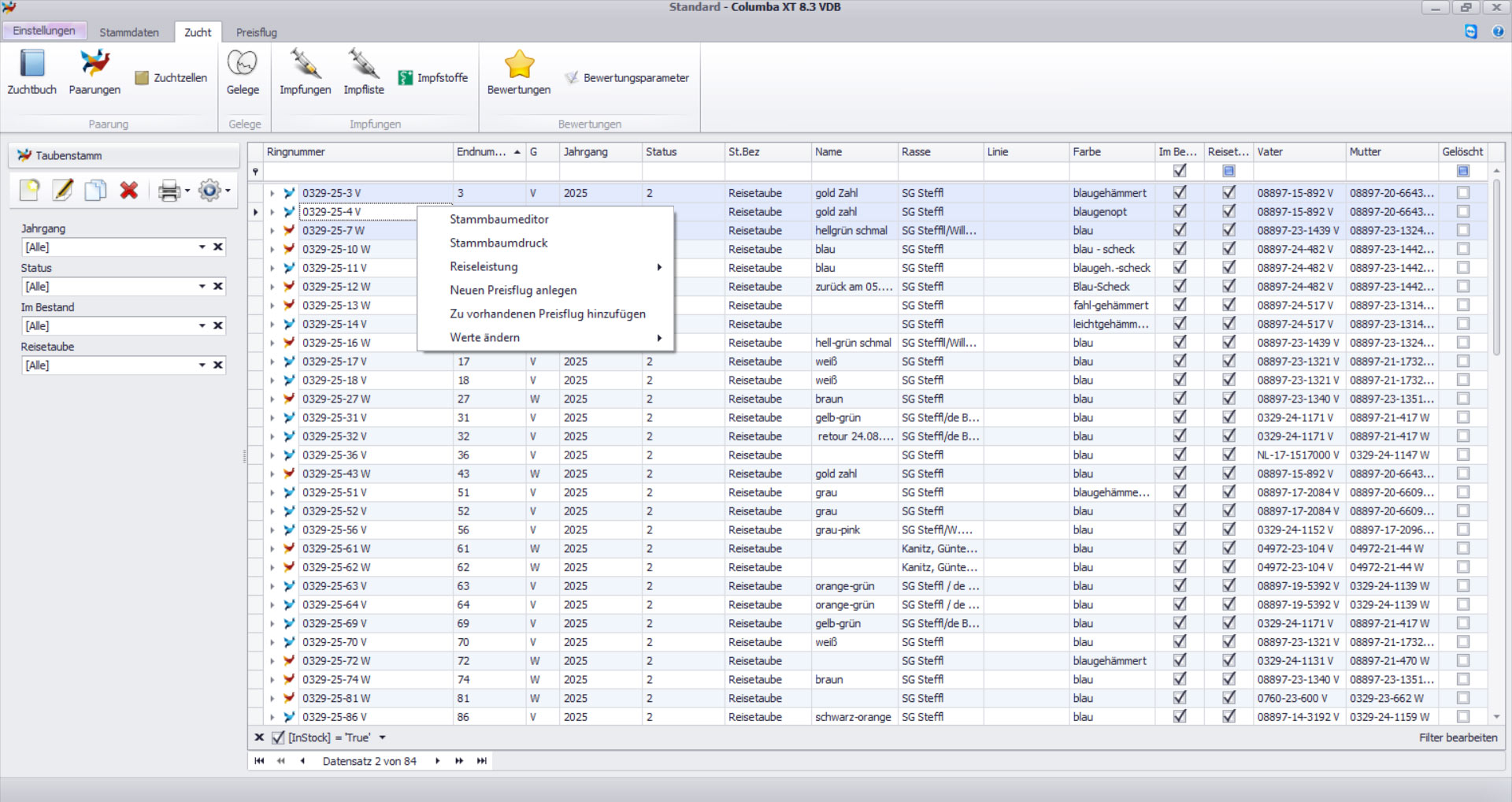
Task: Click the Filter bearbeiten button
Action: (1458, 738)
